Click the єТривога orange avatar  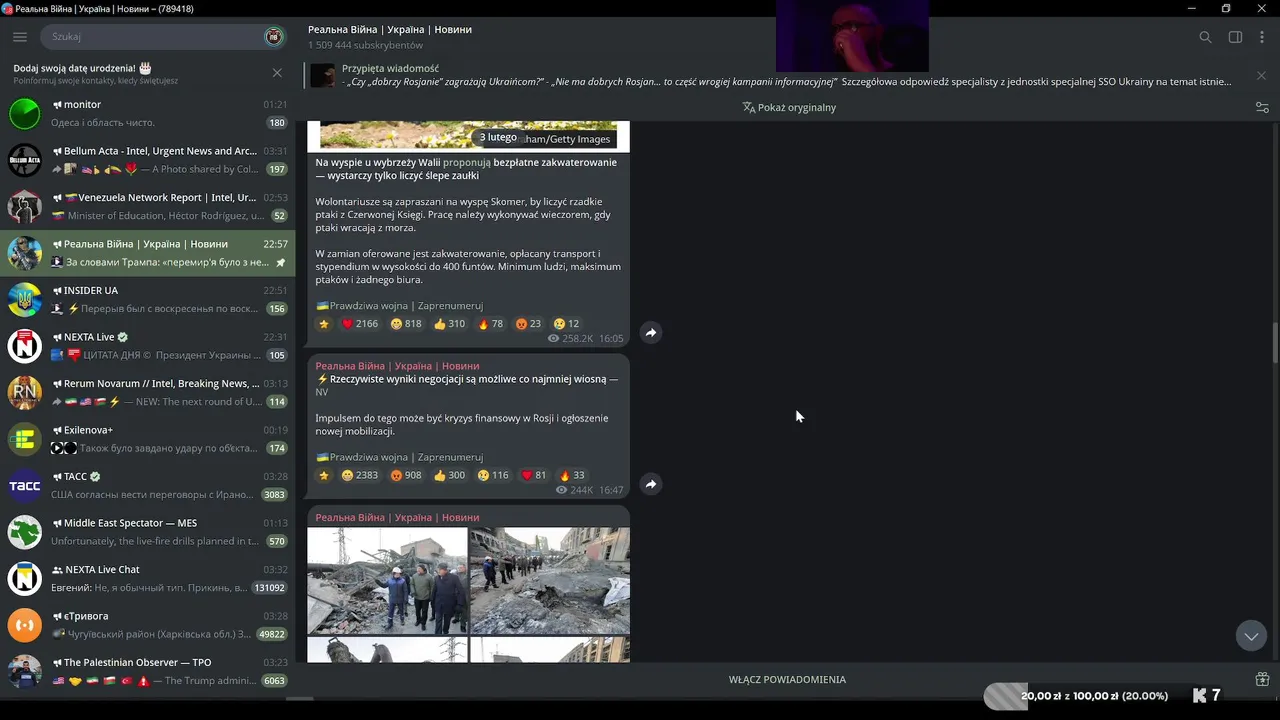point(25,625)
